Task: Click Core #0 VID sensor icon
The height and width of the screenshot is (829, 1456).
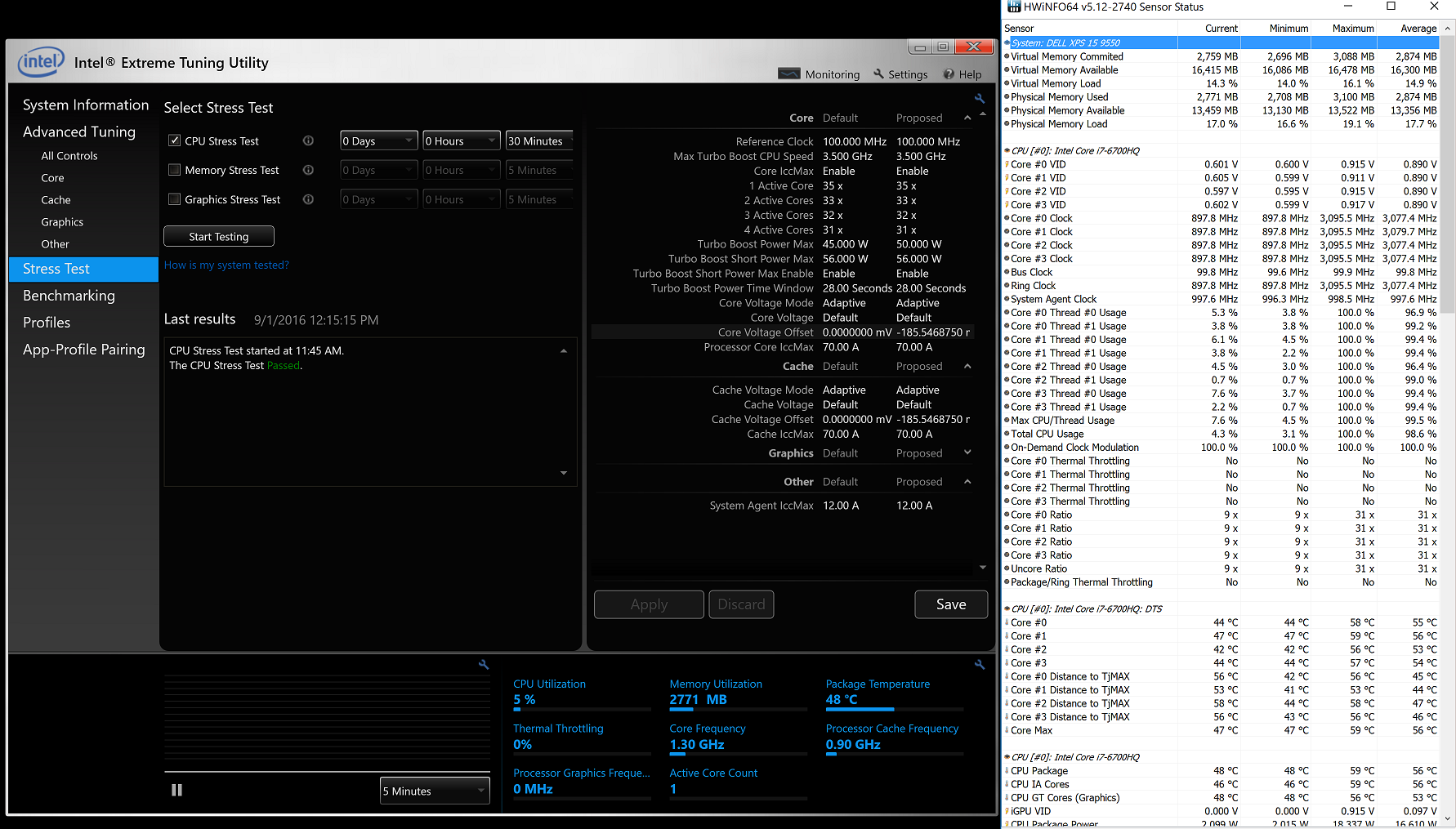Action: pos(1007,164)
